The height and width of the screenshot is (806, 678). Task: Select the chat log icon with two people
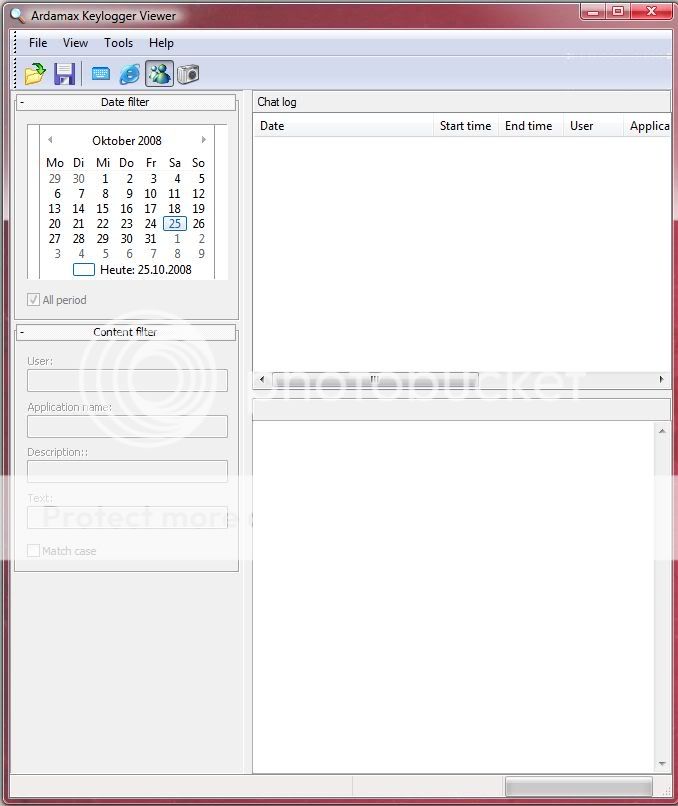click(x=159, y=74)
